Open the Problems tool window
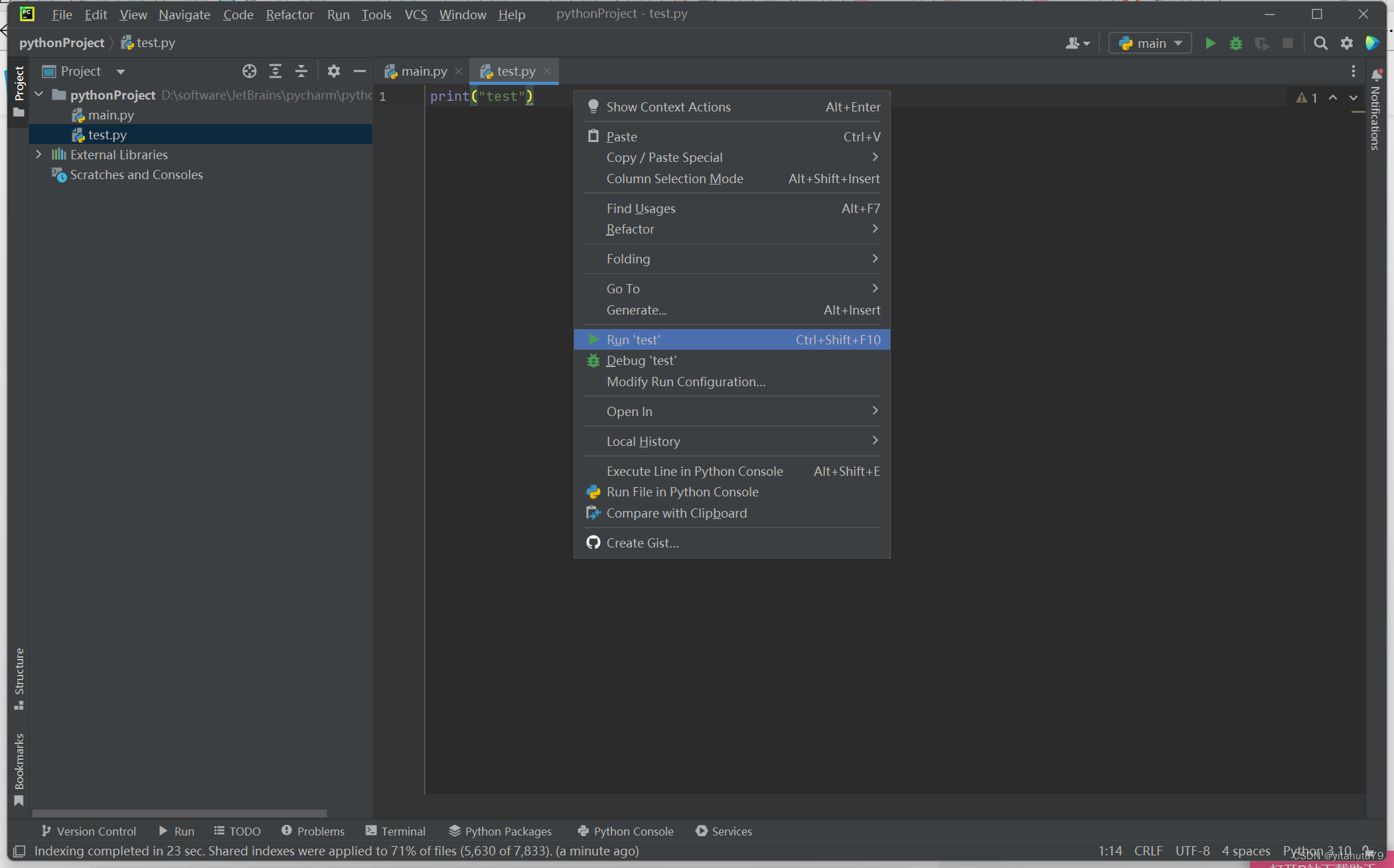The image size is (1394, 868). coord(313,831)
